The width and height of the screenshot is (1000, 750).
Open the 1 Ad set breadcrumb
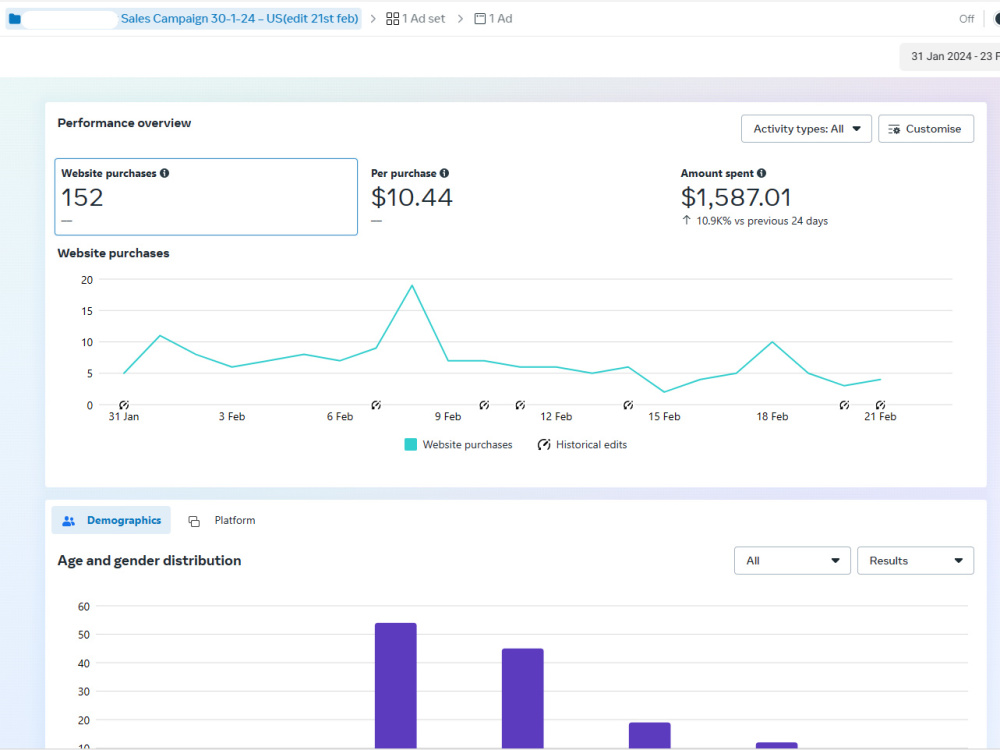click(x=415, y=19)
